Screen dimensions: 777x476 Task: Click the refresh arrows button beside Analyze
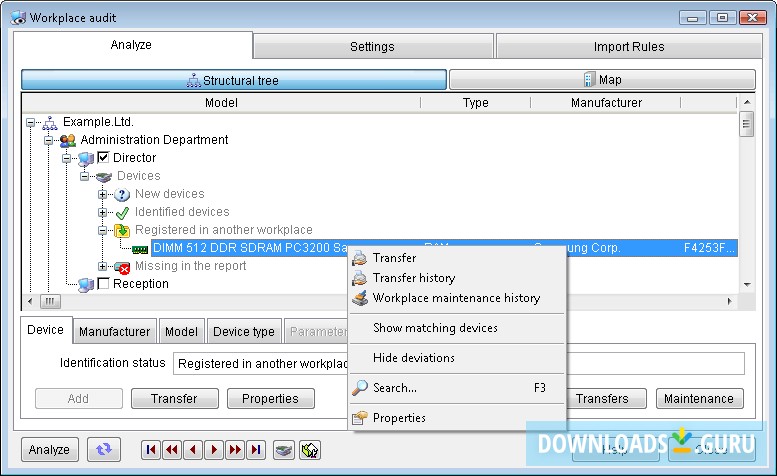tap(104, 449)
